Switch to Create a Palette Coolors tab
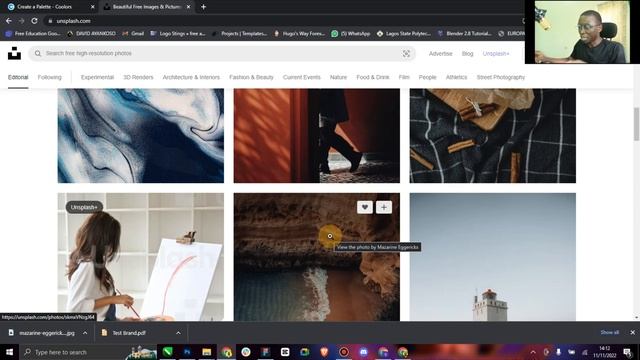Image resolution: width=640 pixels, height=360 pixels. [x=50, y=7]
